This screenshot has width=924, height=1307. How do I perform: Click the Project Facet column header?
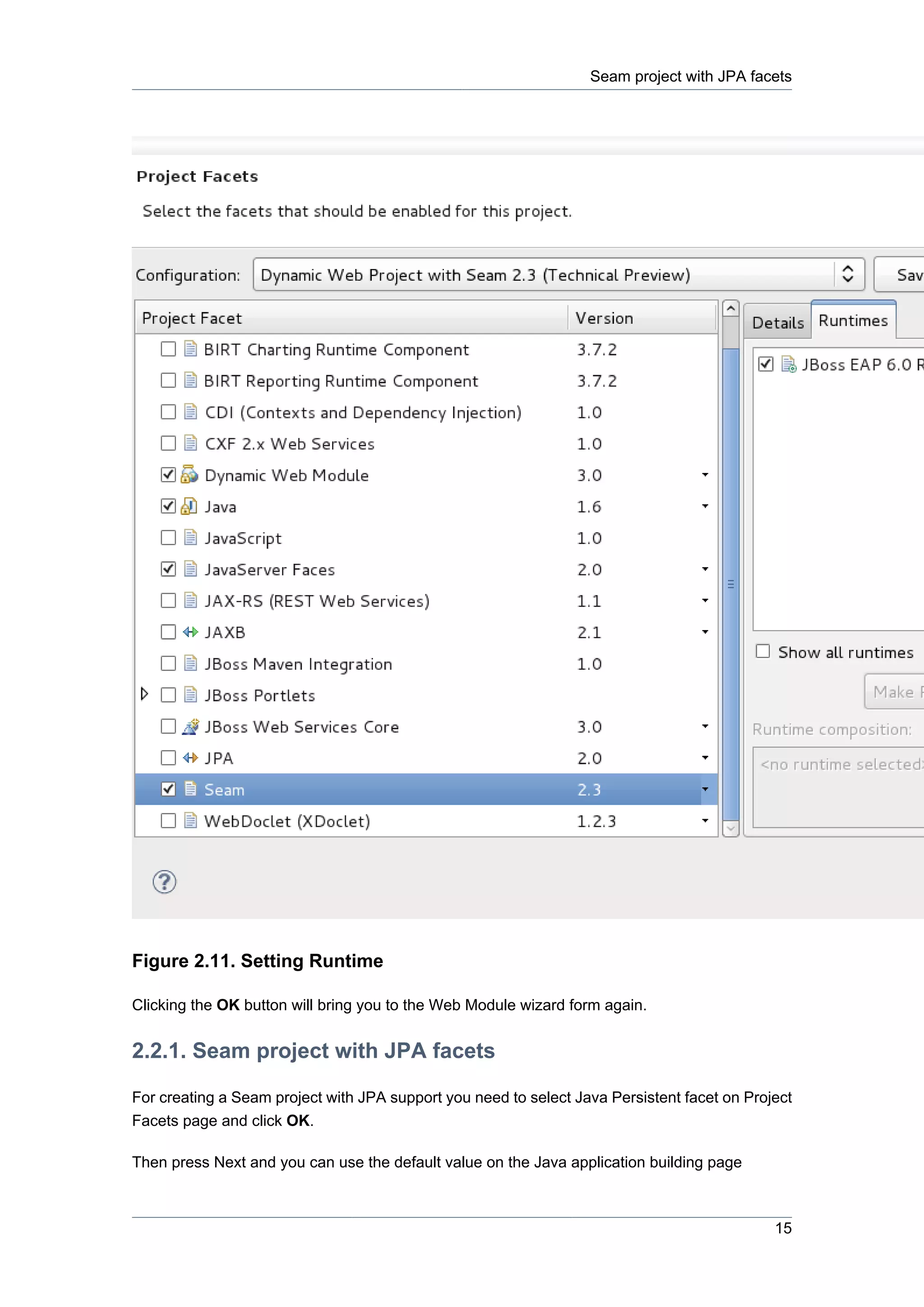pos(351,318)
